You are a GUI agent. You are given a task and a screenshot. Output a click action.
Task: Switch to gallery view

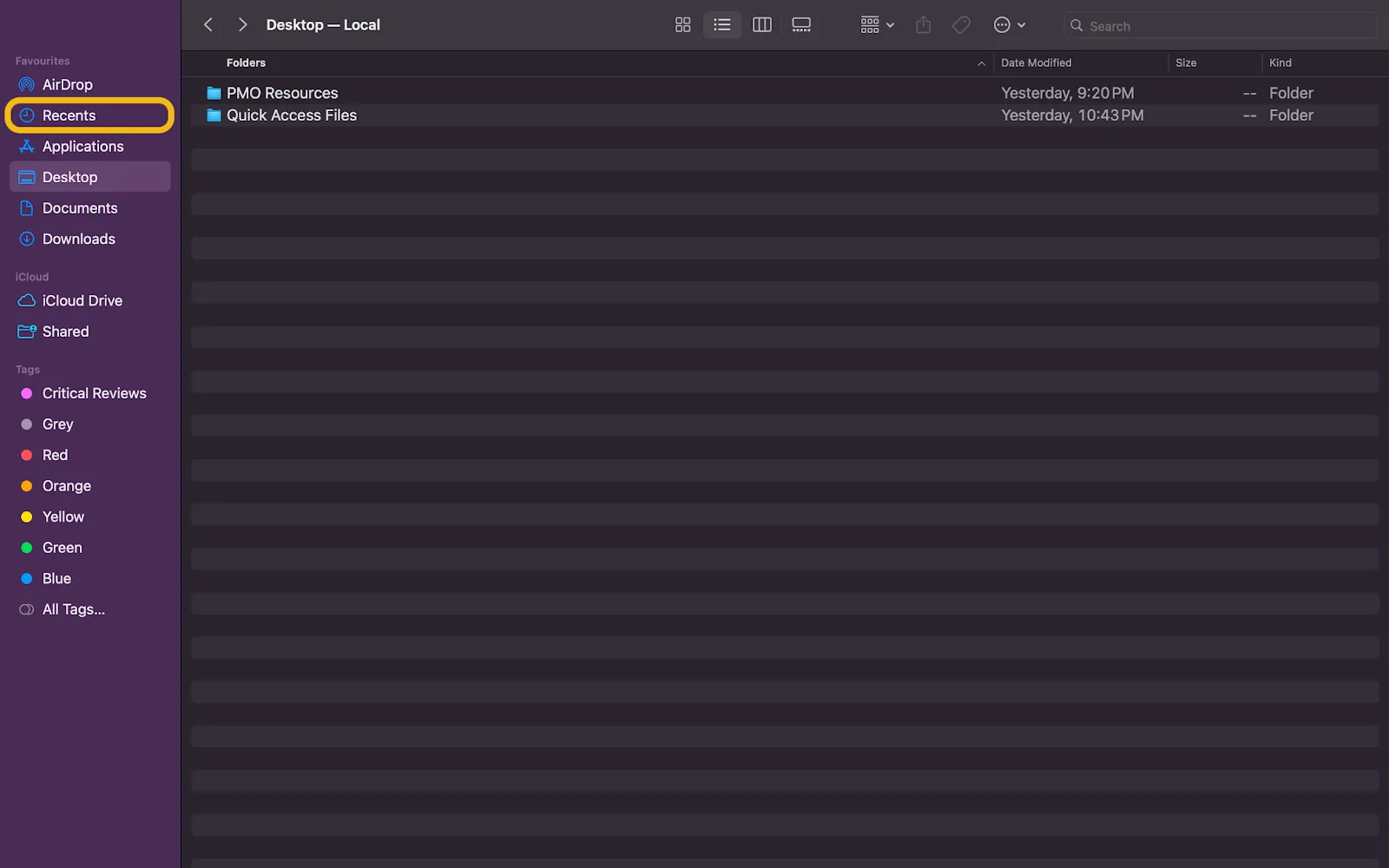tap(801, 25)
